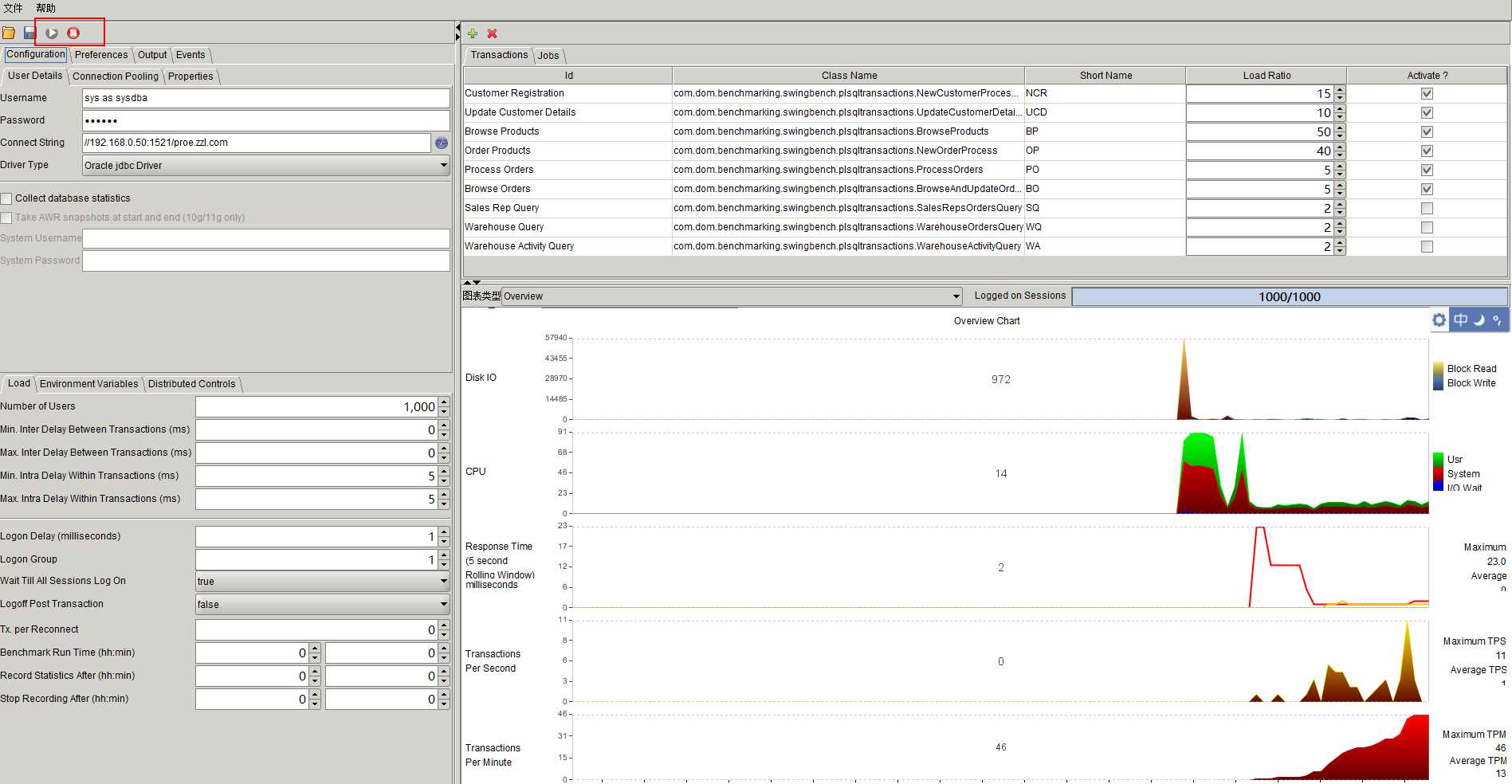Click Benchmark Run Time hours spinner
This screenshot has height=784, width=1512.
[x=315, y=653]
